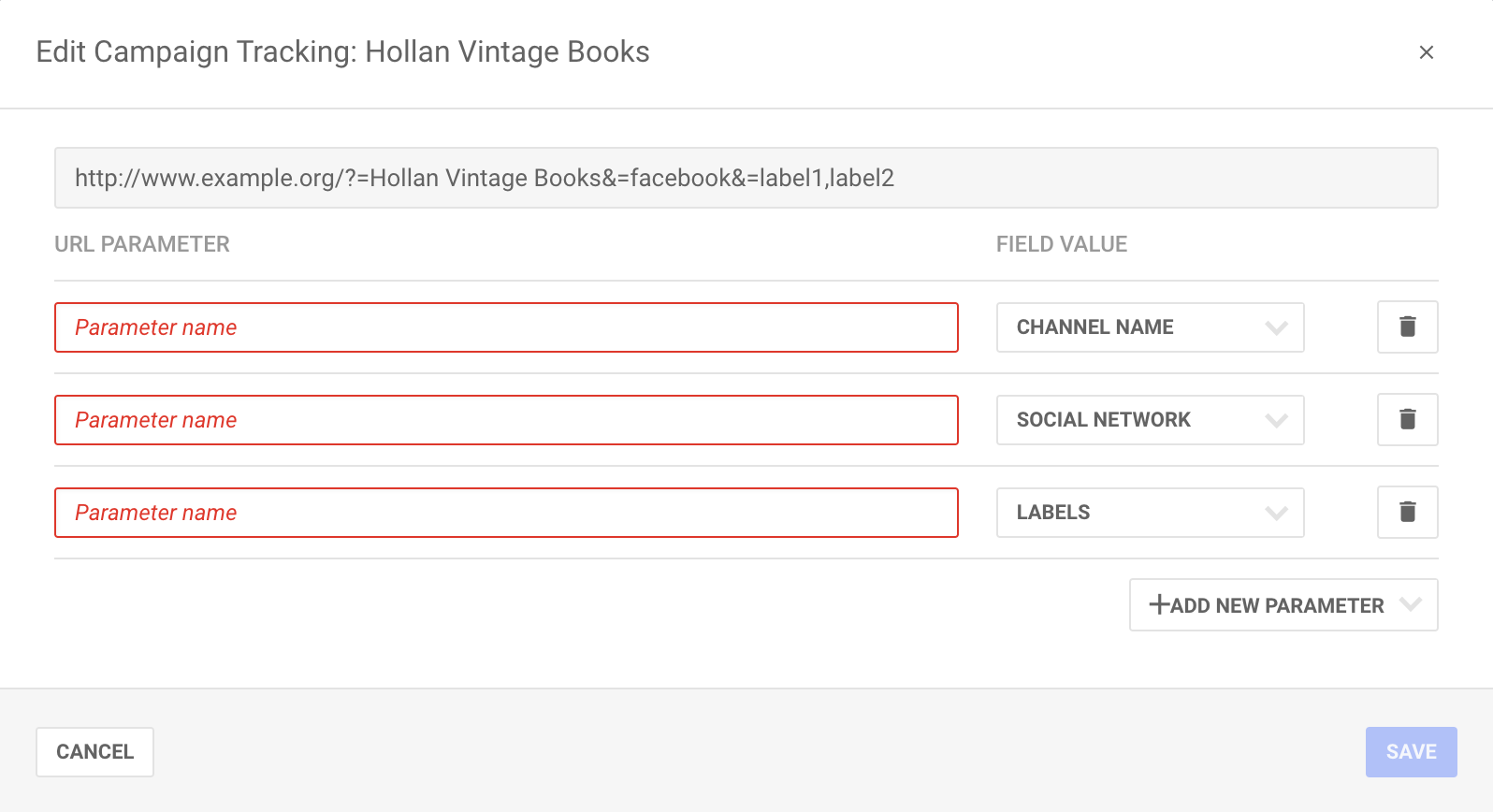Delete the Social Network parameter row
Image resolution: width=1493 pixels, height=812 pixels.
pos(1407,419)
